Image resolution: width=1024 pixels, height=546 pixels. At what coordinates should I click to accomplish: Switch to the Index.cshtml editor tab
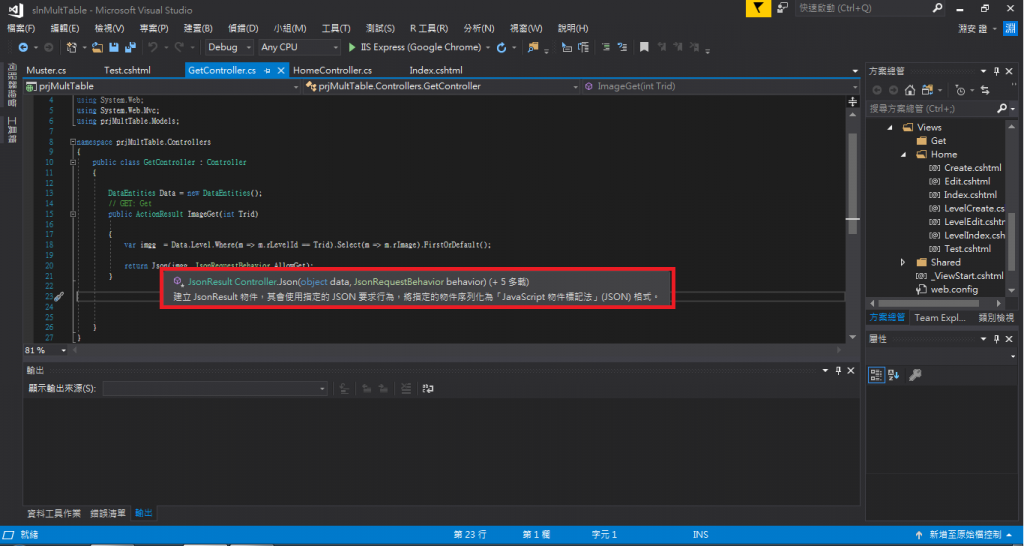coord(436,71)
